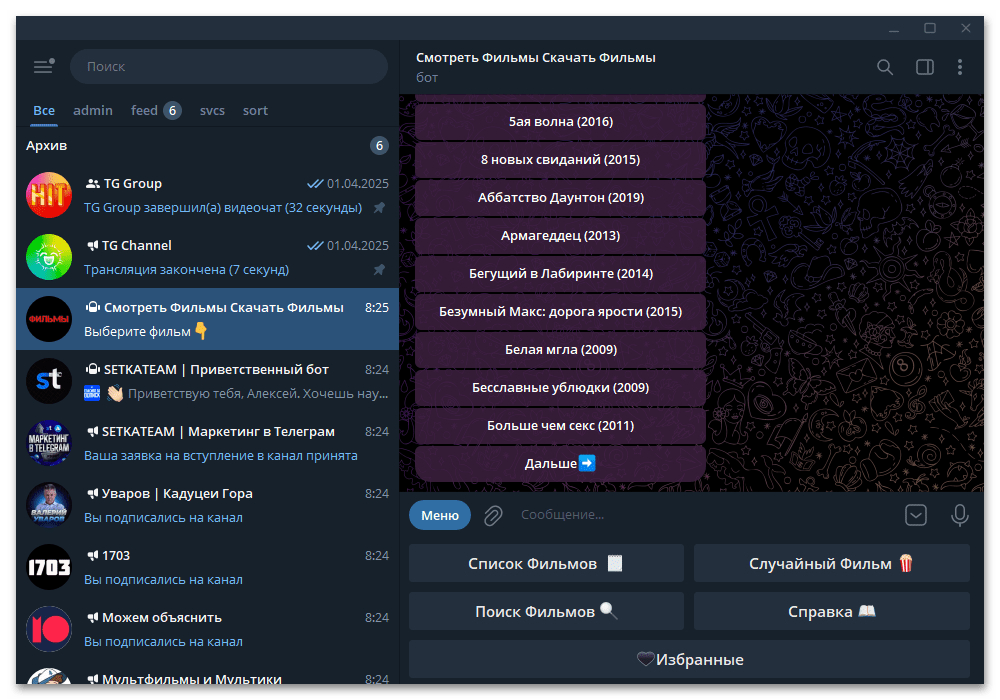The image size is (1000, 700).
Task: Click the TG Channel green avatar
Action: tap(49, 257)
